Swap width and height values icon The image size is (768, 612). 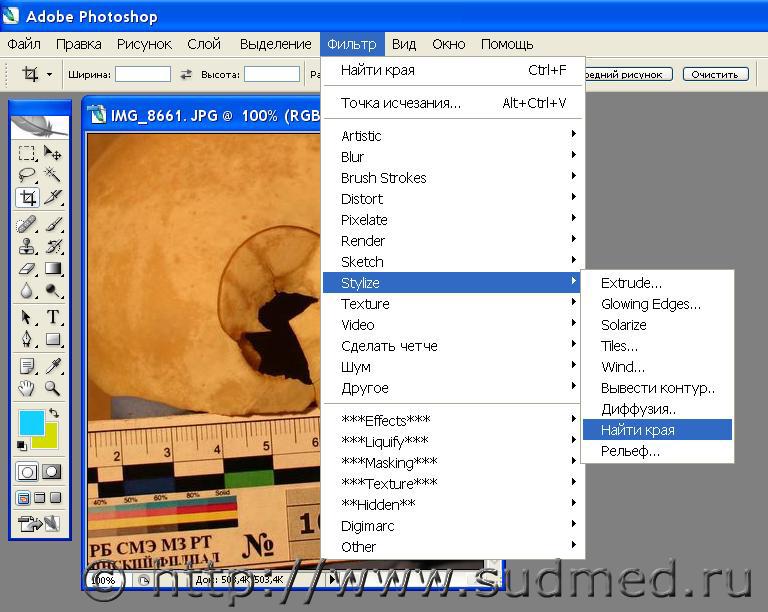pos(185,74)
